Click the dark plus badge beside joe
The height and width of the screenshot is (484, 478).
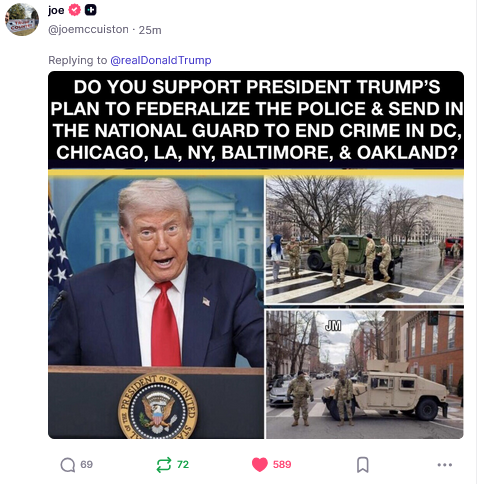[x=90, y=10]
